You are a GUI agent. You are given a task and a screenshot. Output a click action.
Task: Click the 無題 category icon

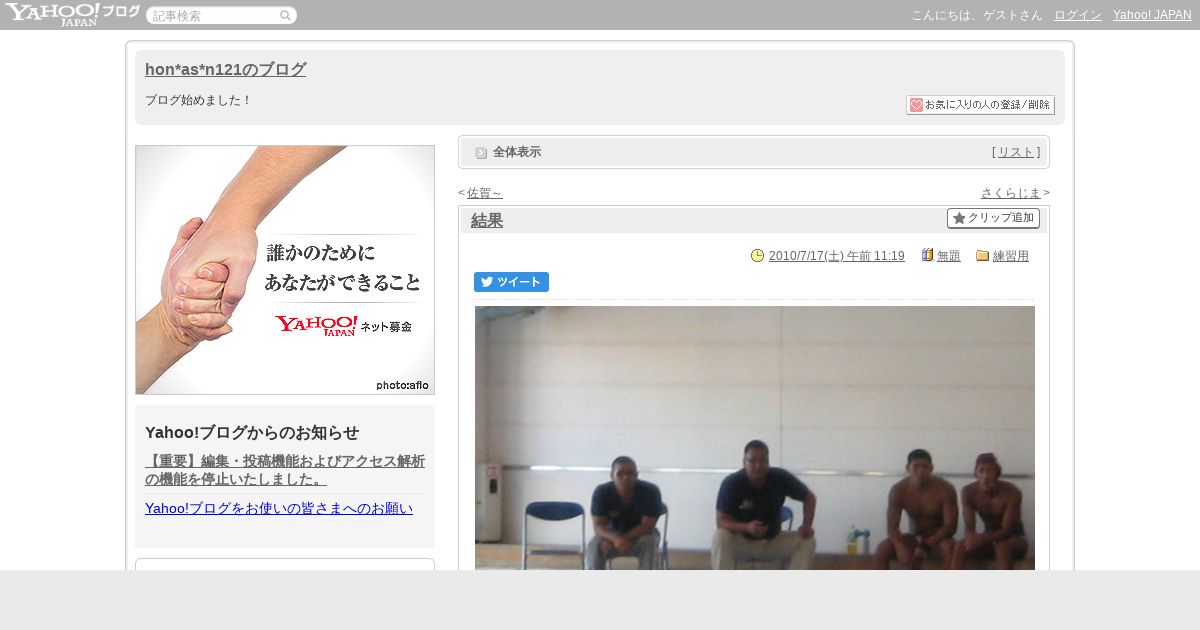pos(927,255)
